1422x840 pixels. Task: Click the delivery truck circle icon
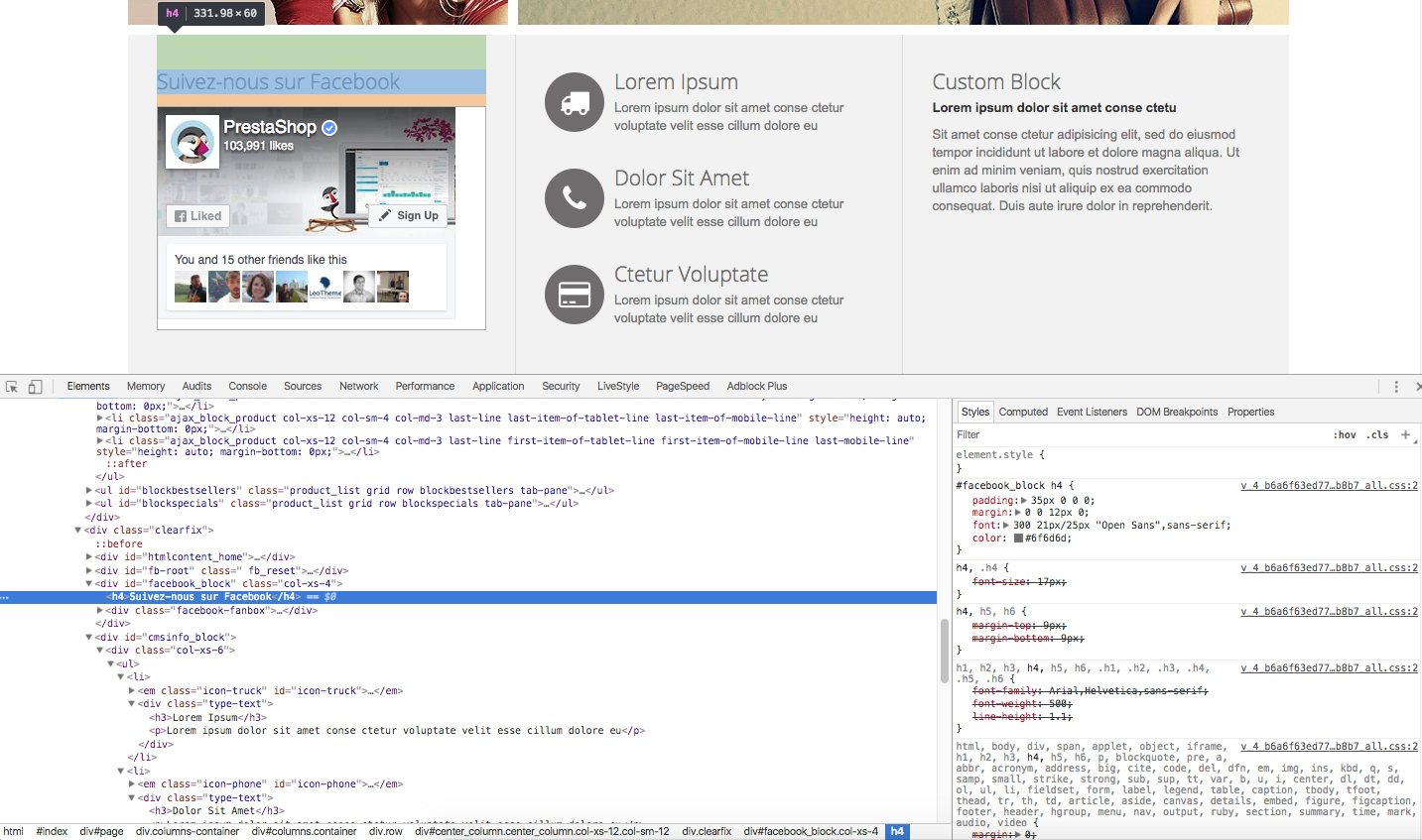(x=575, y=102)
